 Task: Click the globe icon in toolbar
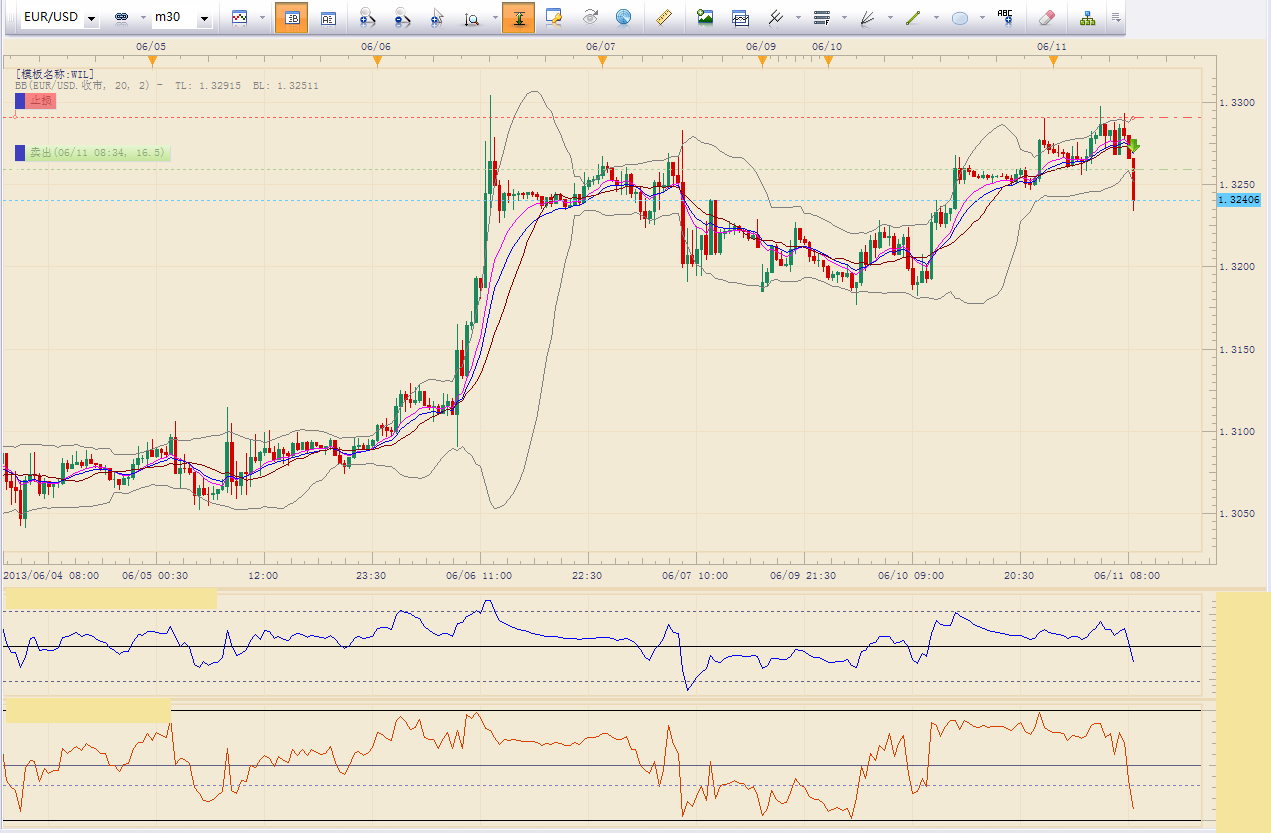click(623, 18)
